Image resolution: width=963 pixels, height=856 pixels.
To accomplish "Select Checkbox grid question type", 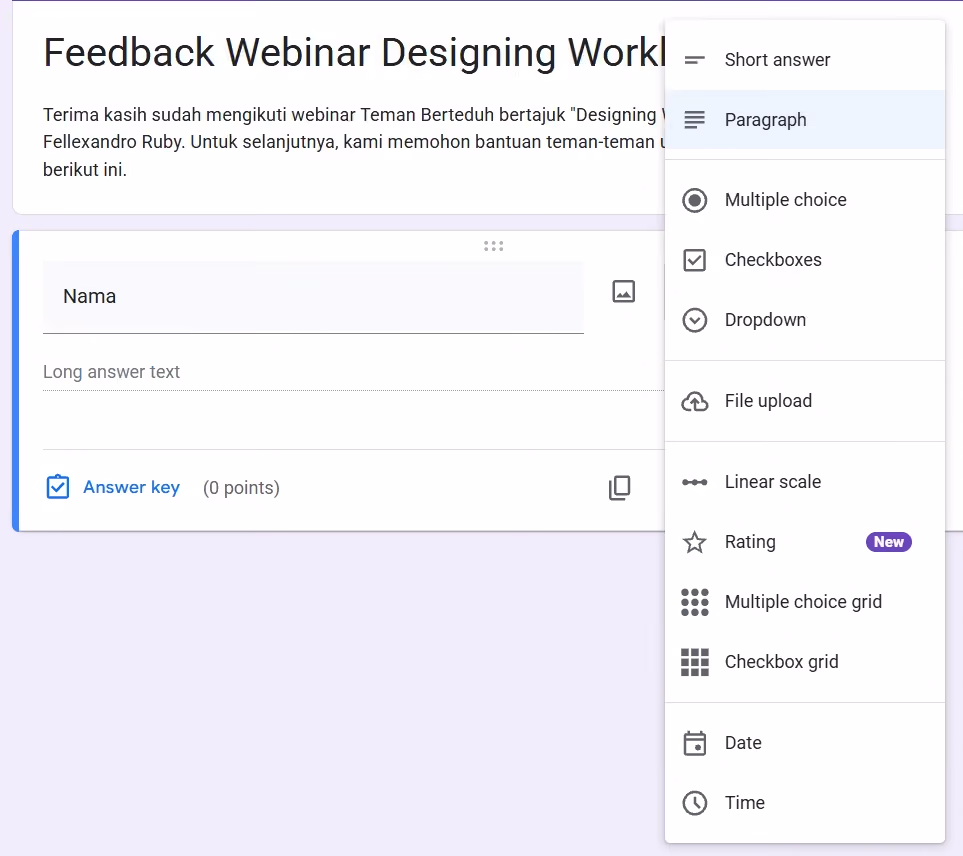I will pyautogui.click(x=805, y=662).
